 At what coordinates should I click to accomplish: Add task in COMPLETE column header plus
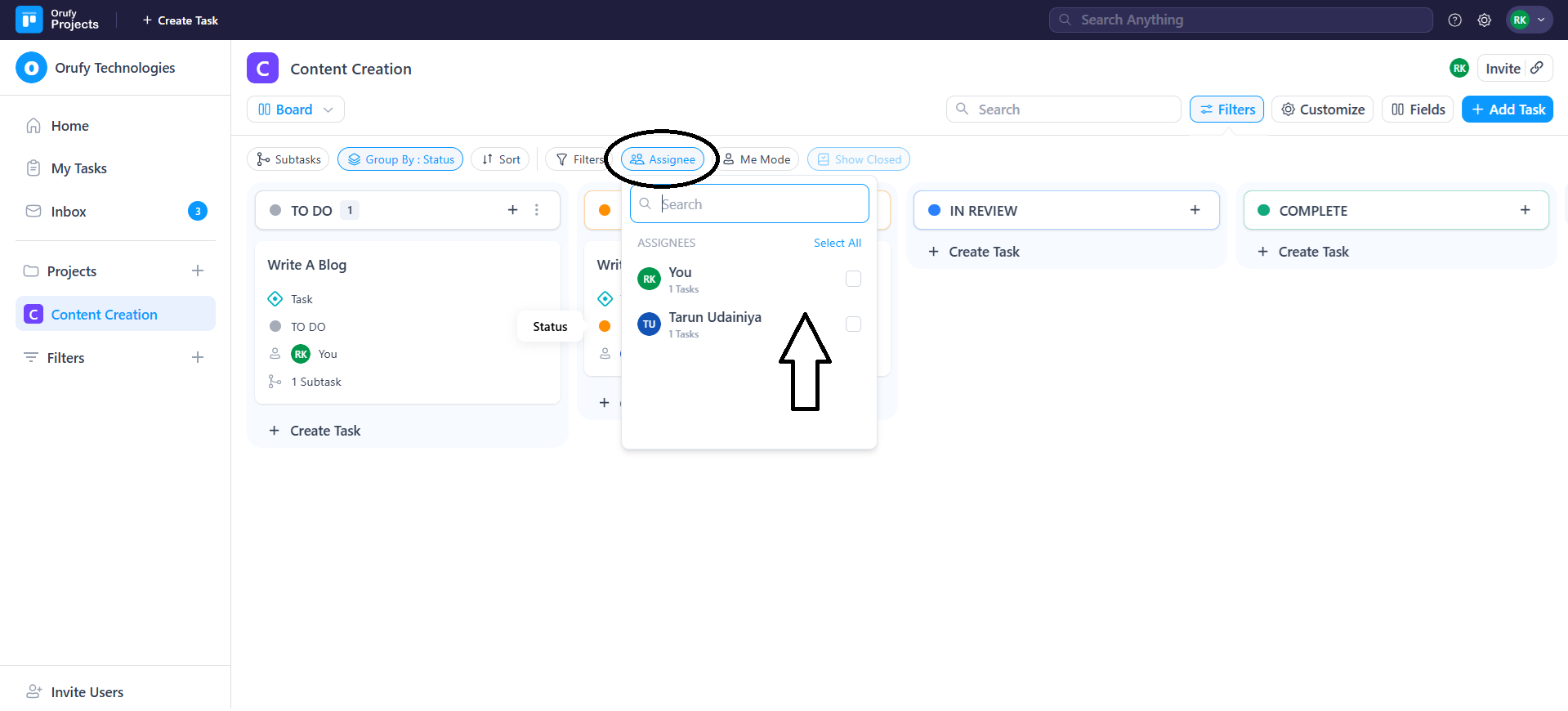coord(1525,210)
